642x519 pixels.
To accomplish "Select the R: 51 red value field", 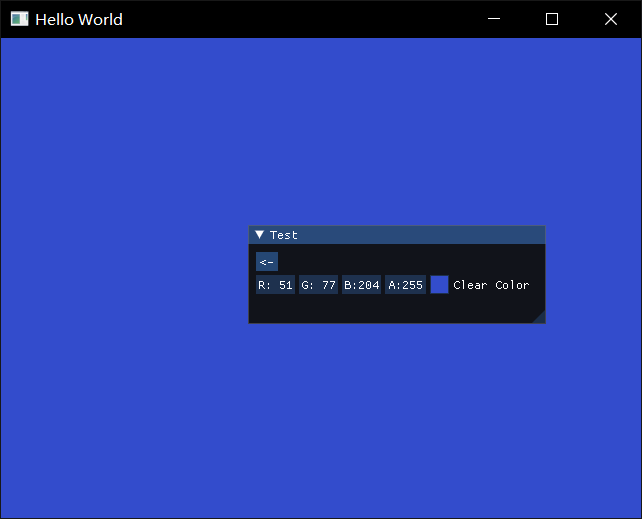I will pos(276,285).
